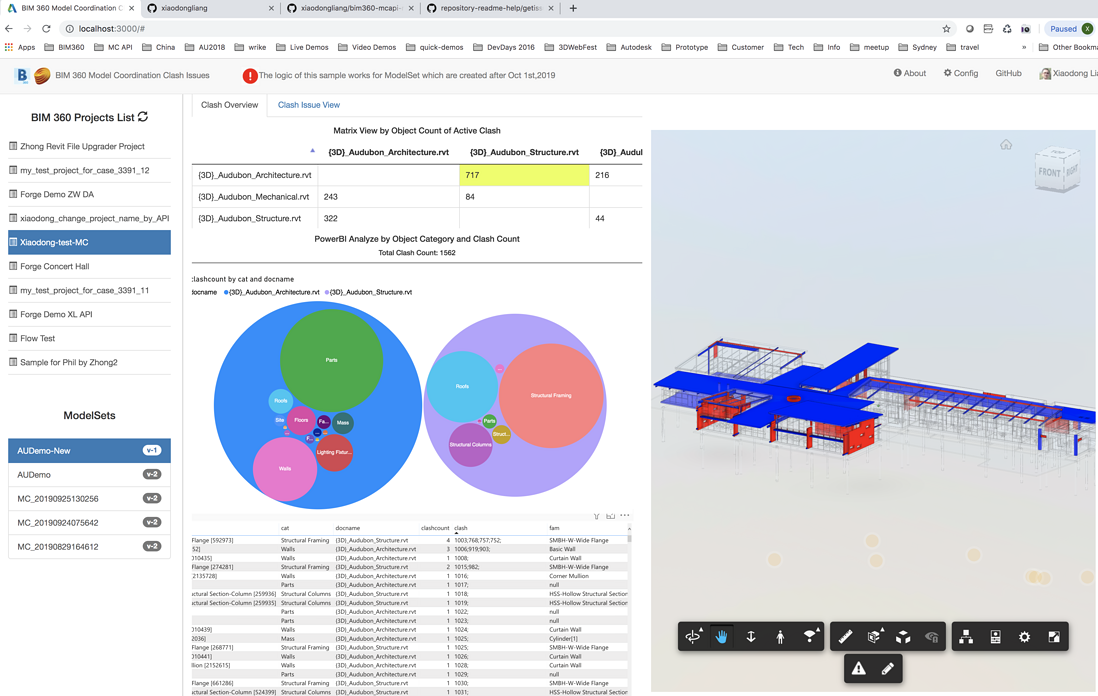Viewport: 1098px width, 696px height.
Task: Select Zhong Revit File Upgrader Project
Action: tap(90, 146)
